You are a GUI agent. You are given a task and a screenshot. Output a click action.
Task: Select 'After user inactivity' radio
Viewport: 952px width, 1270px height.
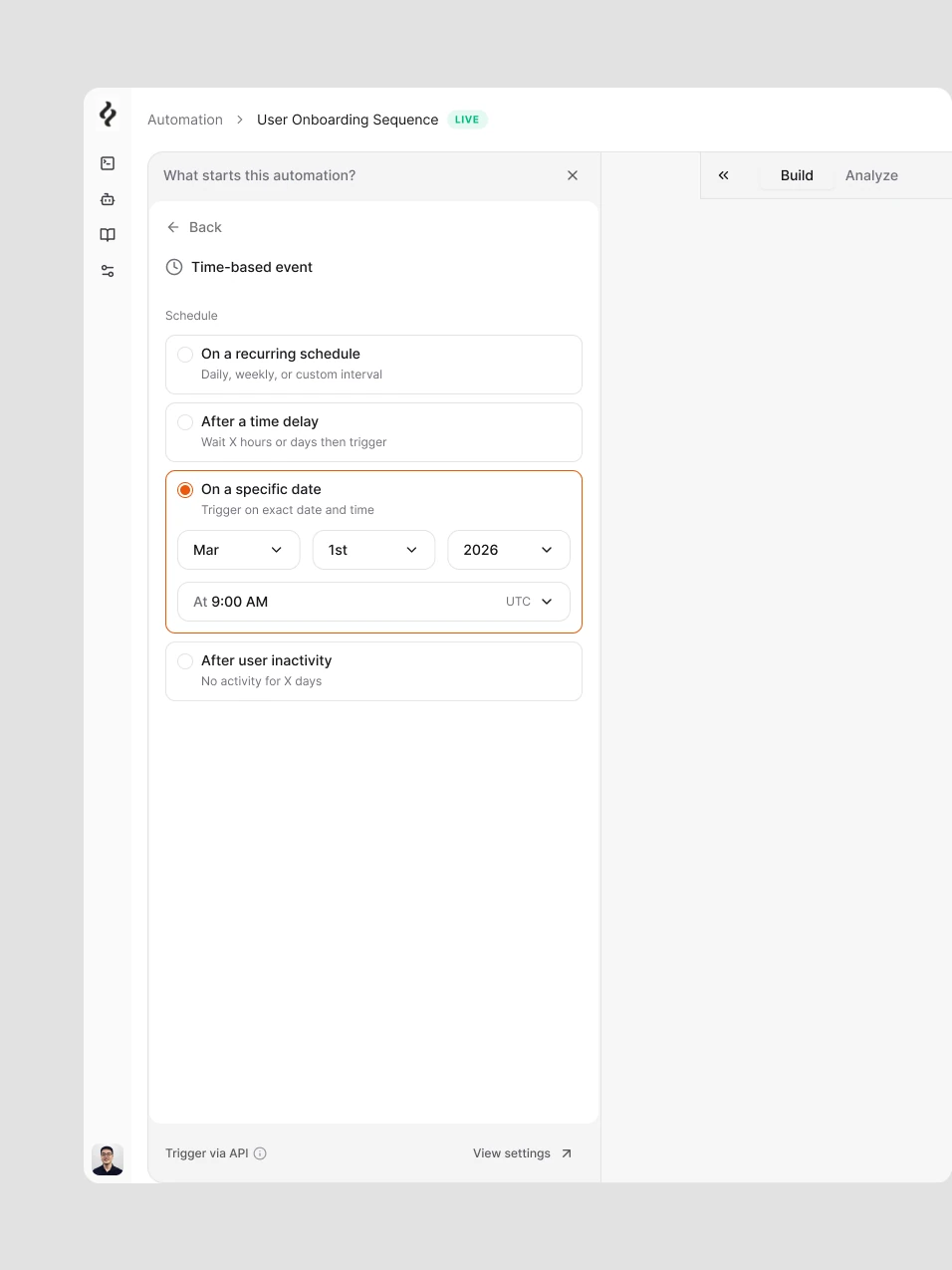[185, 661]
